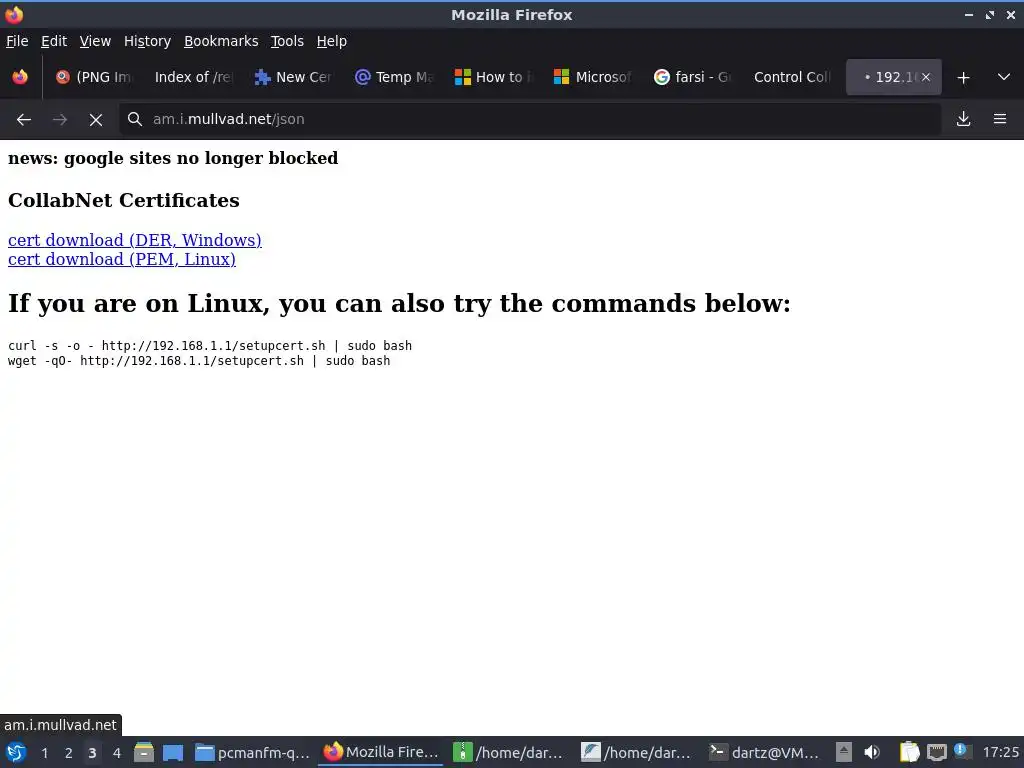Switch to the archive /home/dar taskbar window
Screen dimensions: 1024x768
(x=509, y=752)
